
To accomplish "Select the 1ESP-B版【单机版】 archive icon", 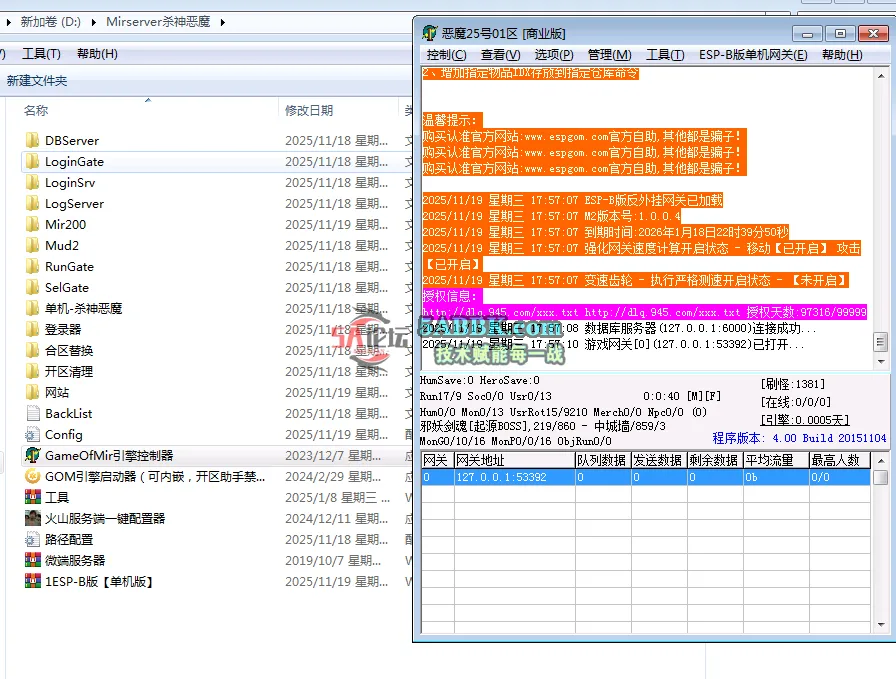I will (x=32, y=581).
